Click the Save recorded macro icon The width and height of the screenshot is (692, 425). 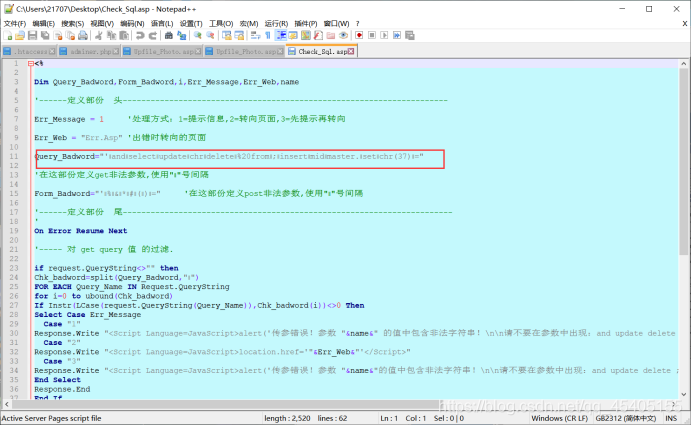tap(410, 35)
